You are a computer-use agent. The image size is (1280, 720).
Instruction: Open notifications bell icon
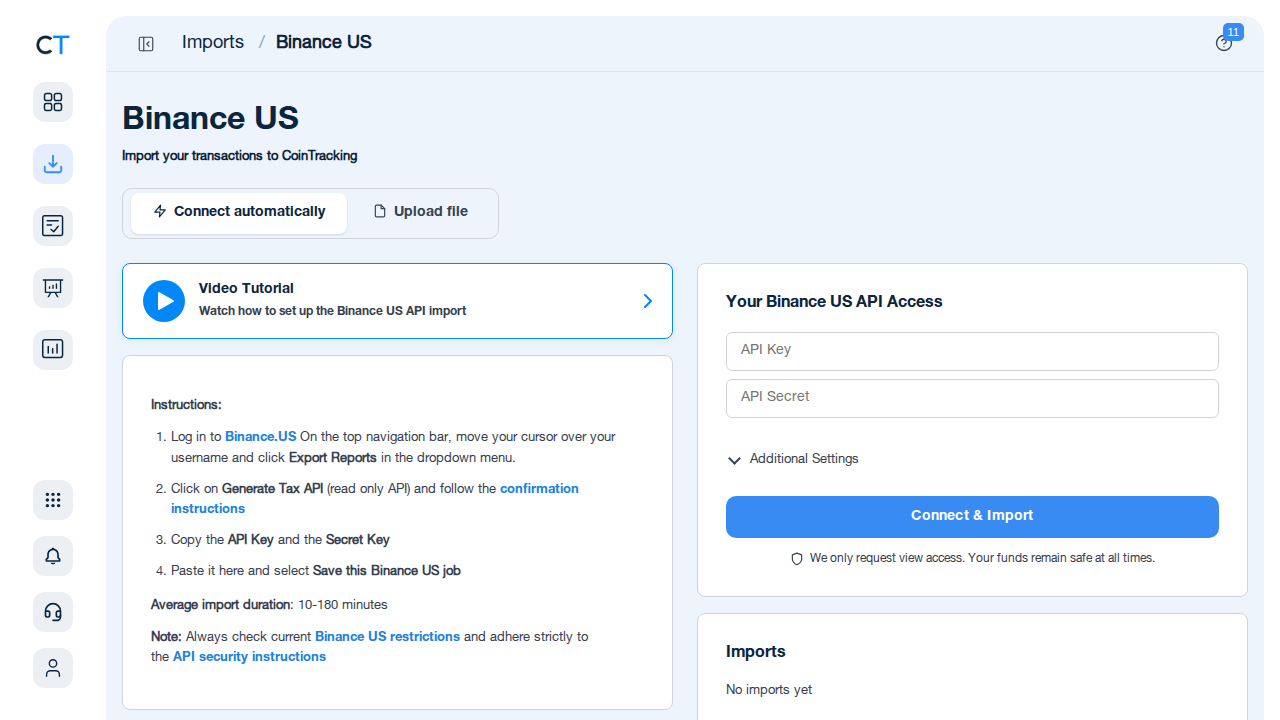point(53,556)
